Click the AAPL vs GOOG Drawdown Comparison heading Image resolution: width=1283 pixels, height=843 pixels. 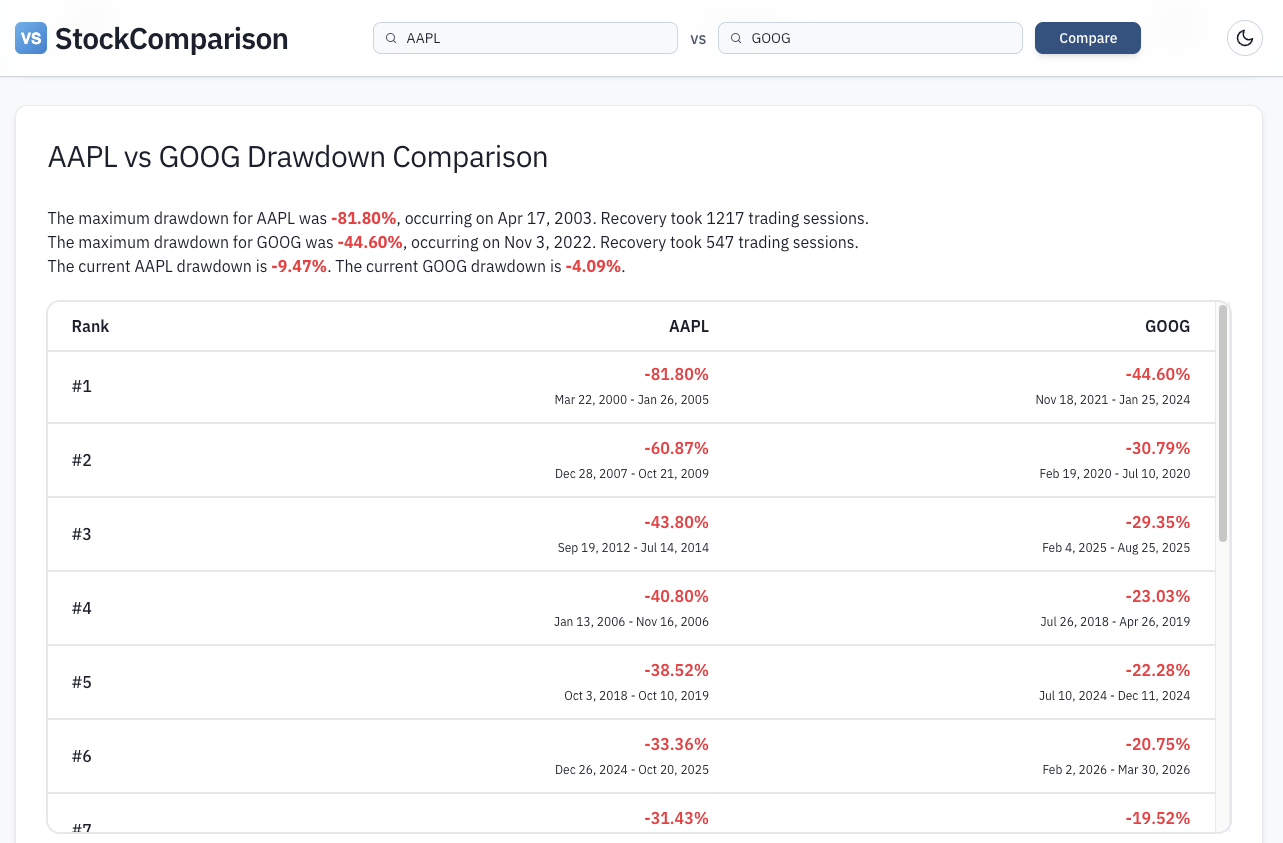[297, 157]
